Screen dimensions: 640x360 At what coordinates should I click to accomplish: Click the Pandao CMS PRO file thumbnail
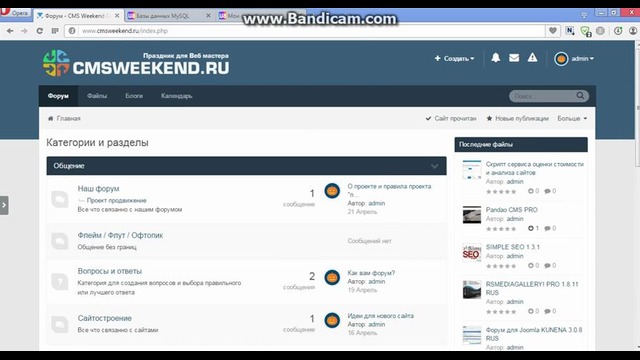(471, 215)
